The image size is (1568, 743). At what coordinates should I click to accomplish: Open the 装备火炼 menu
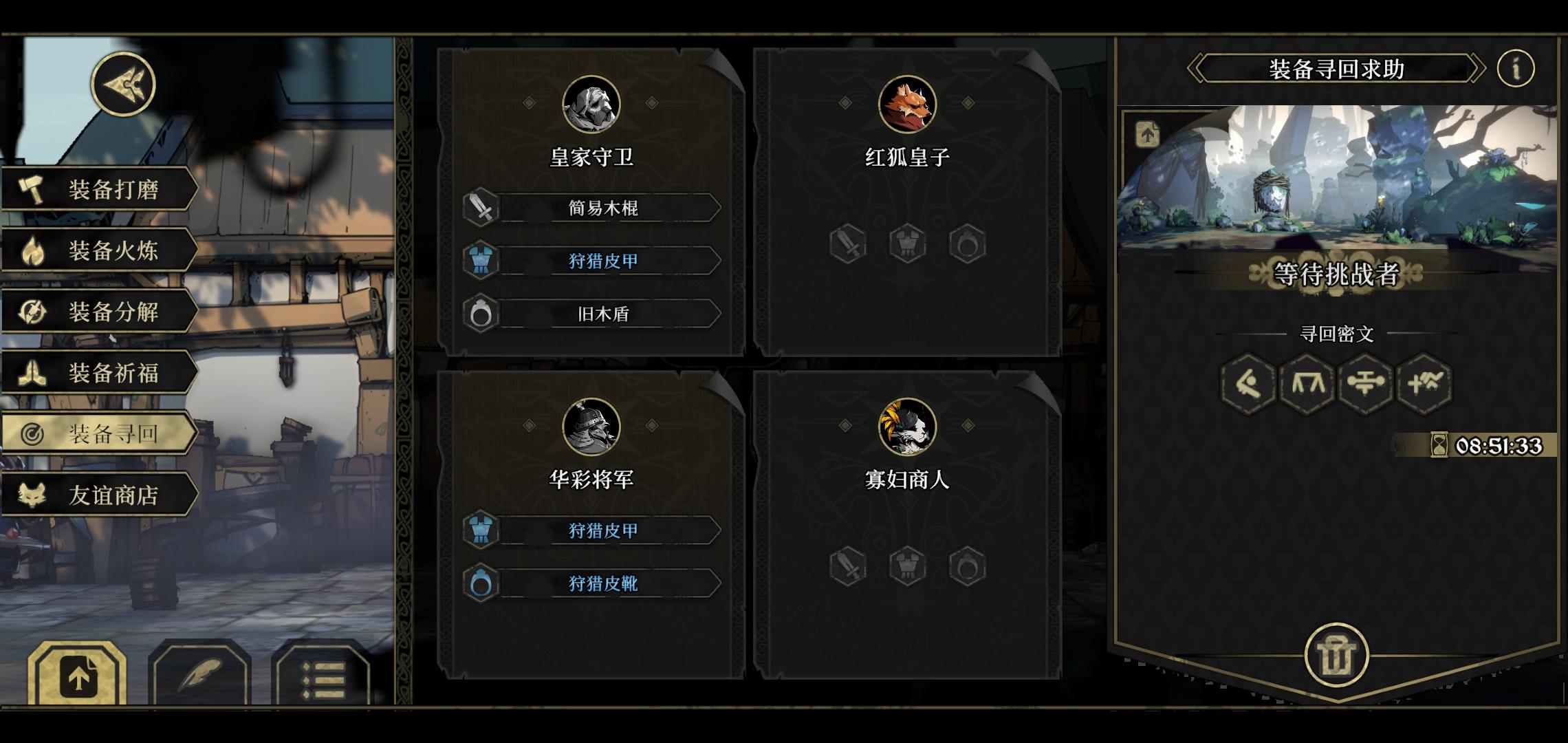[x=100, y=250]
